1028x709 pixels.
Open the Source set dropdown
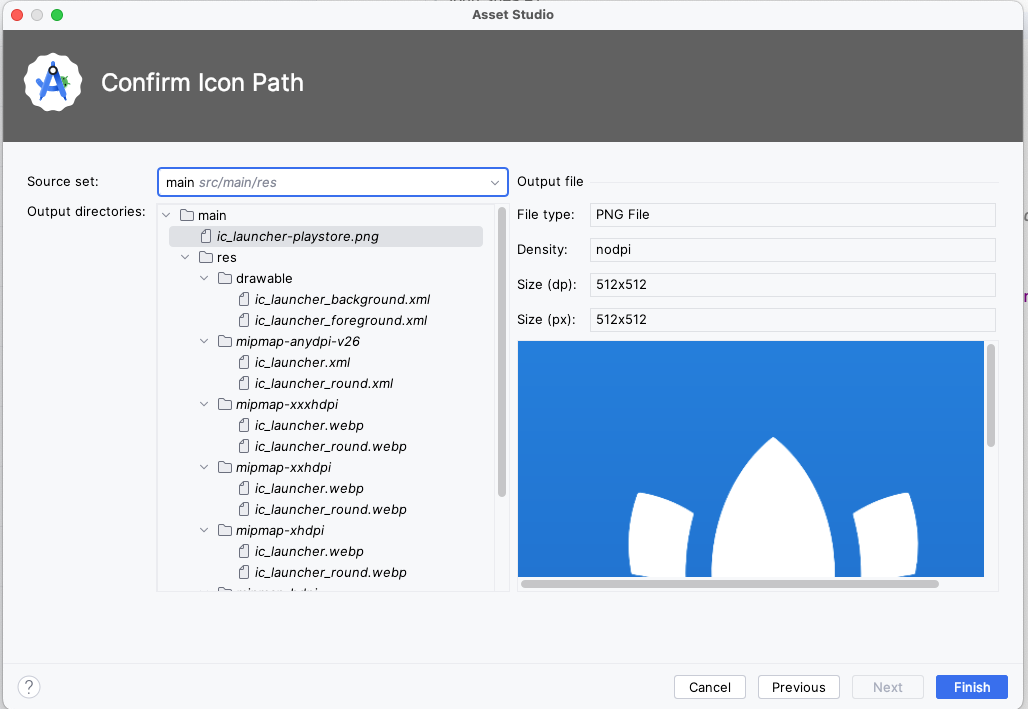(332, 182)
